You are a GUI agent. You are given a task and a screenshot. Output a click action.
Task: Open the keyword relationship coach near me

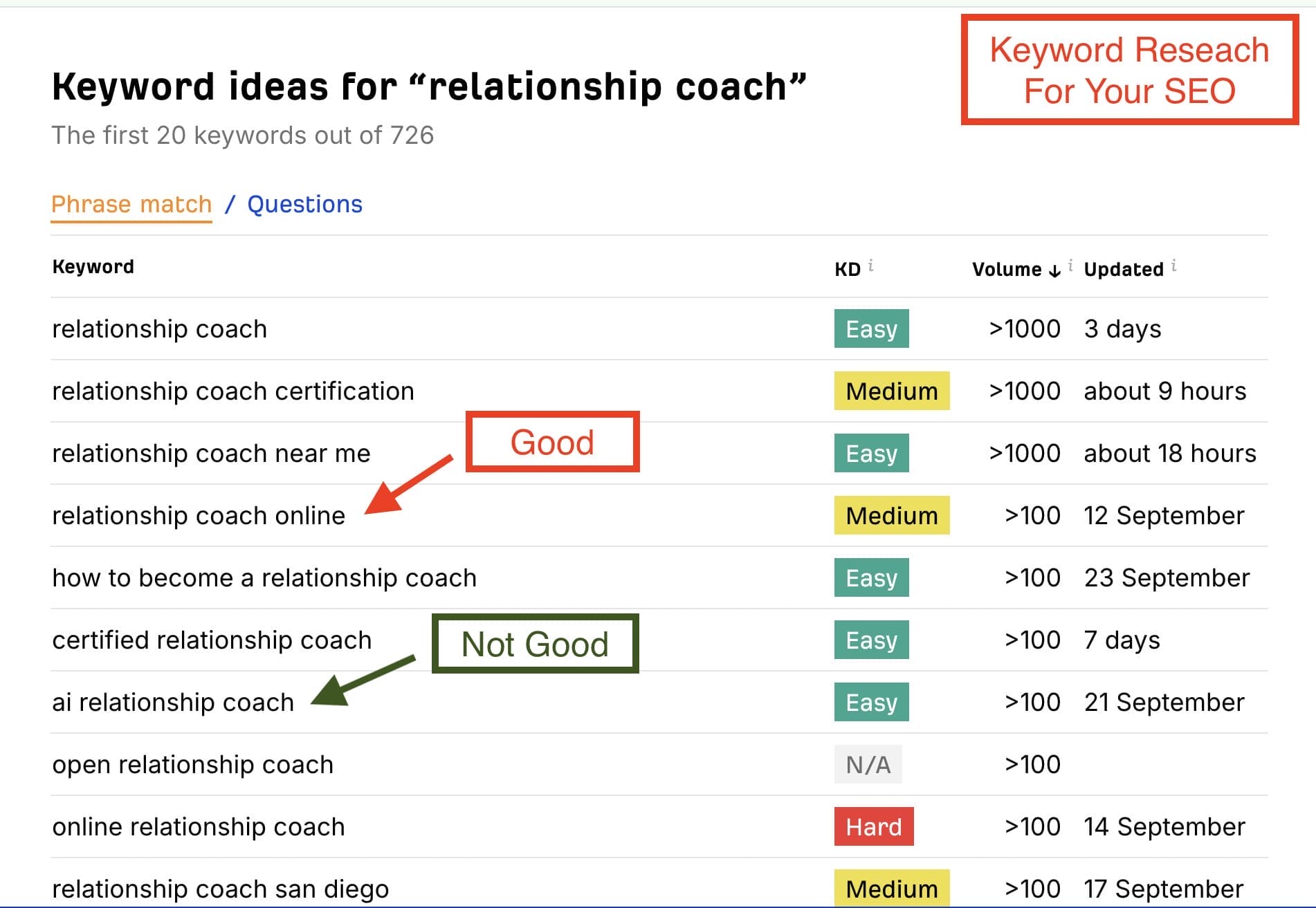[x=210, y=454]
